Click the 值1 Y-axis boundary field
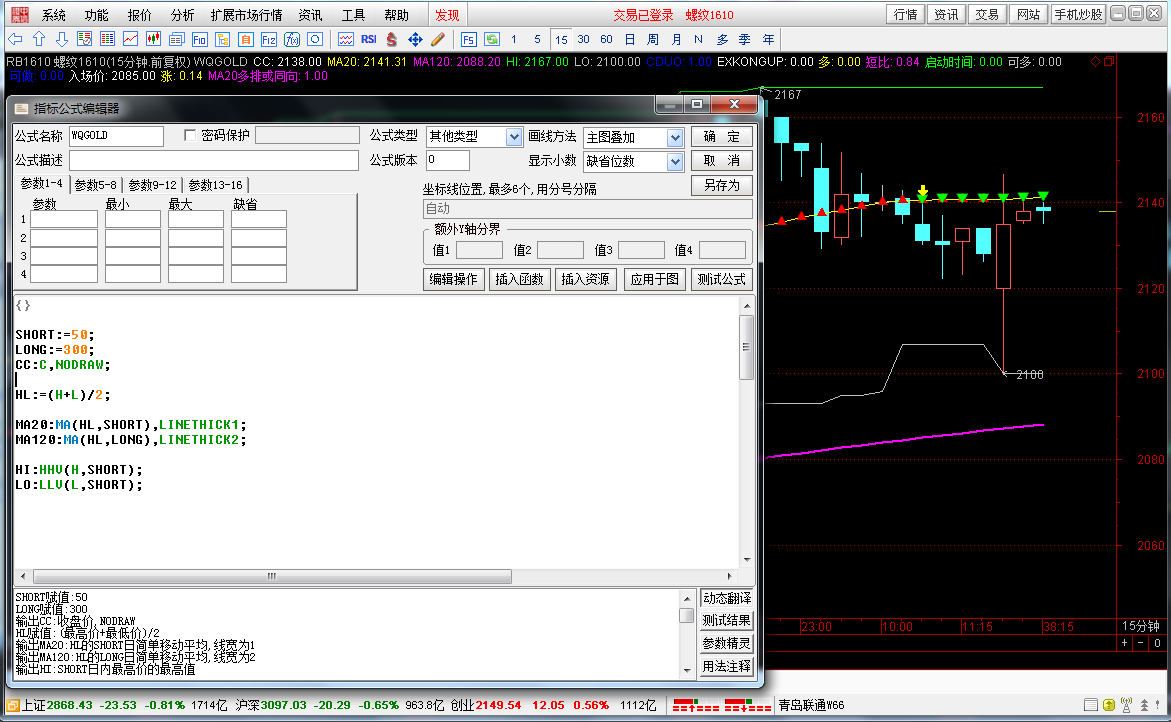The image size is (1171, 722). click(x=479, y=250)
